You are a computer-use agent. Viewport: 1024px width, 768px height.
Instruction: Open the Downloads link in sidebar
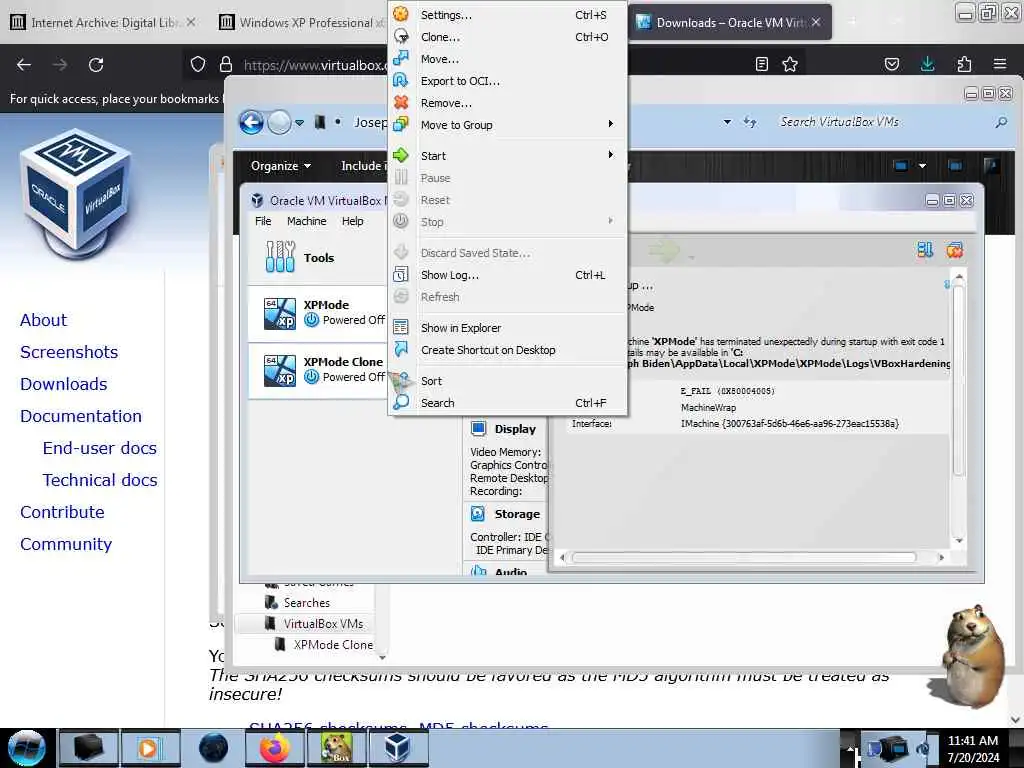[x=63, y=384]
